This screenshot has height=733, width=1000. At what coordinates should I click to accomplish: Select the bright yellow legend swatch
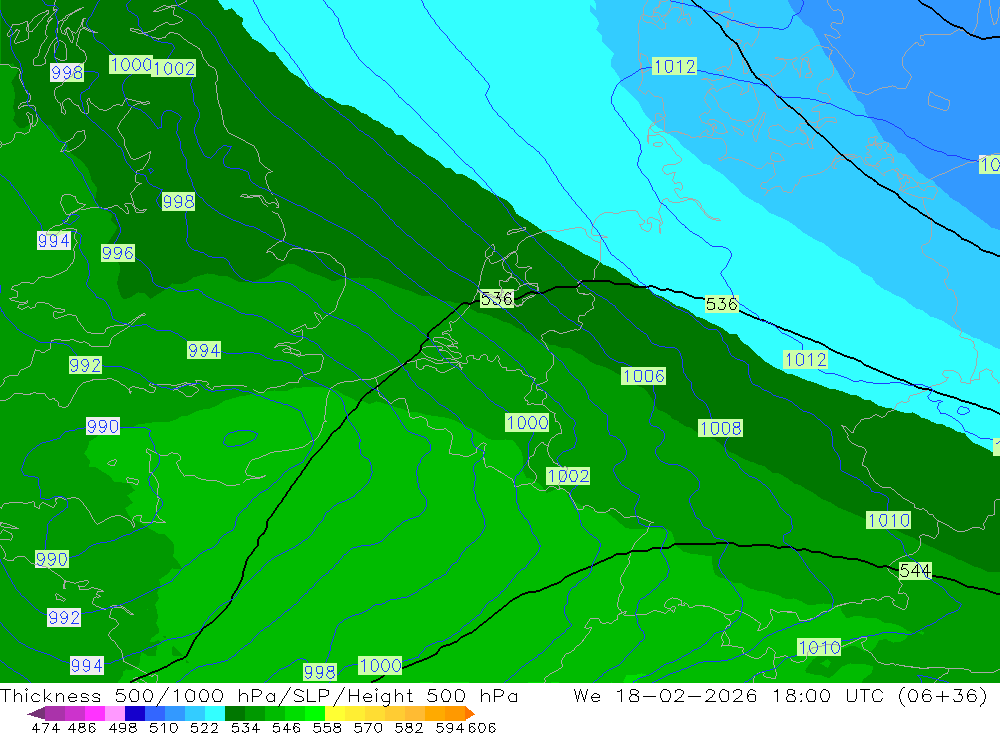pos(335,713)
